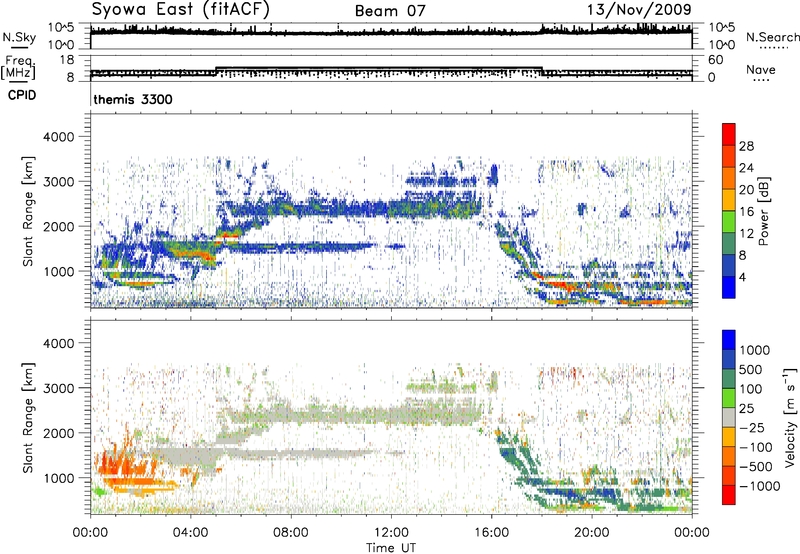Click the '04:00' time axis label
Viewport: 800px width, 554px height.
click(191, 533)
